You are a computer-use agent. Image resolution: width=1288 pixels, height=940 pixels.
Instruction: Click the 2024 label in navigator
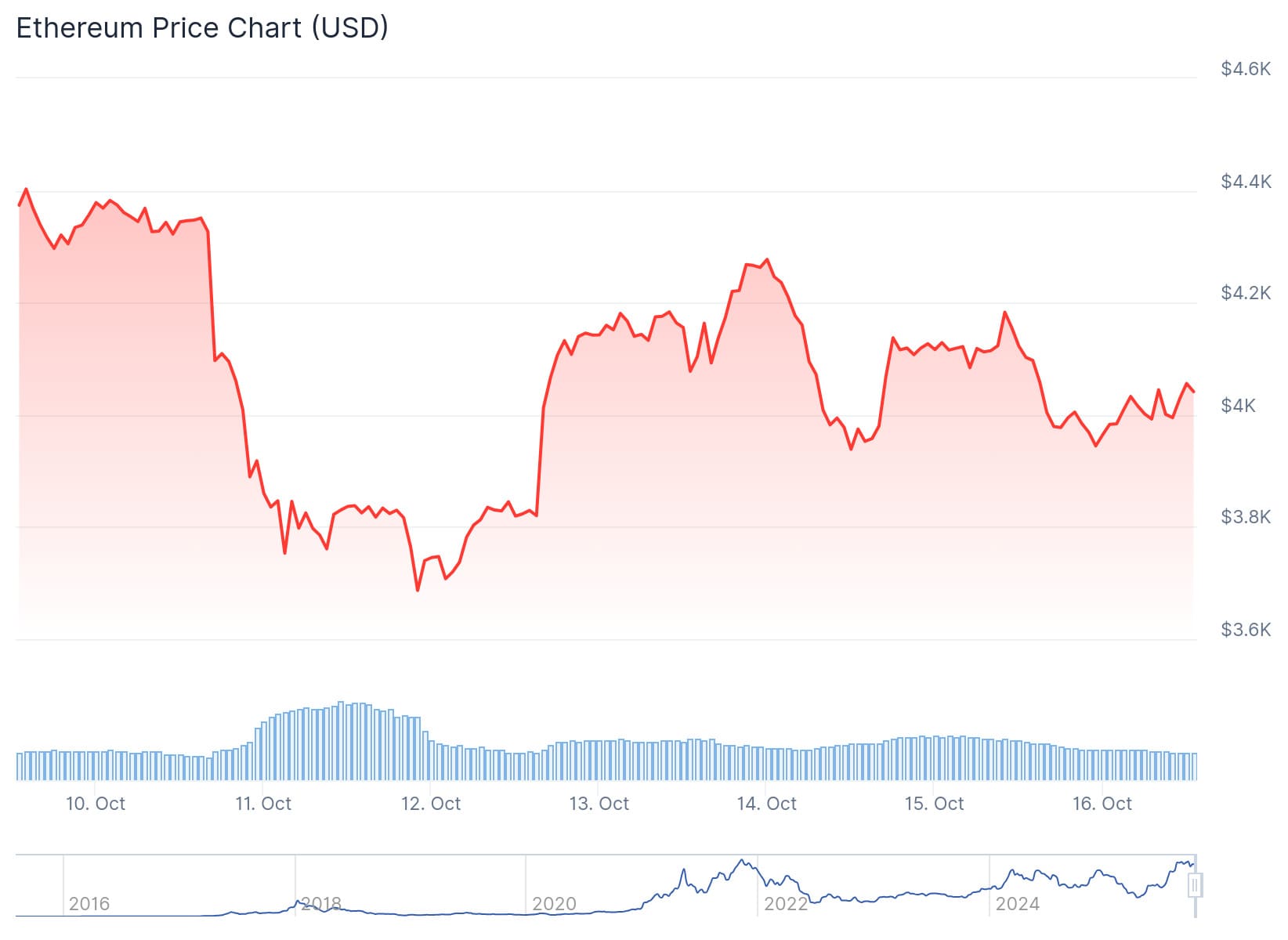click(x=1017, y=904)
